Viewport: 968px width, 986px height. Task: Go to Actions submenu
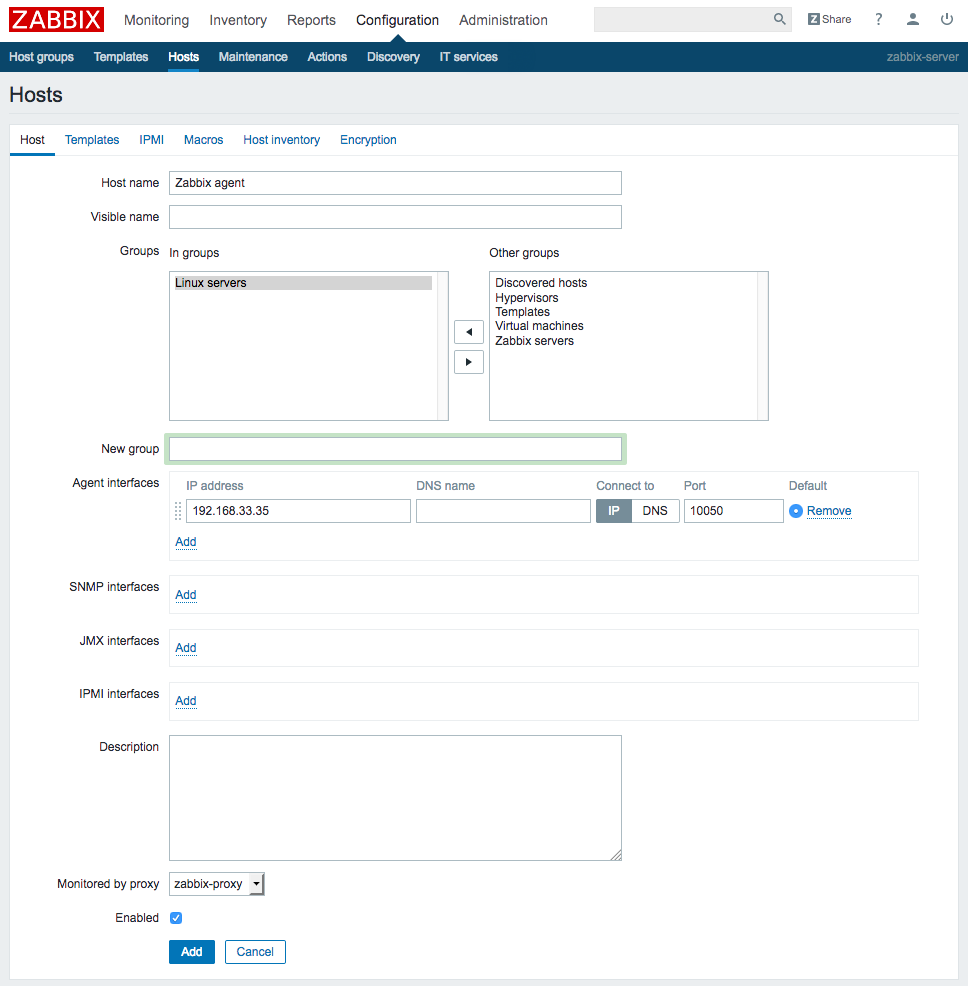[327, 57]
